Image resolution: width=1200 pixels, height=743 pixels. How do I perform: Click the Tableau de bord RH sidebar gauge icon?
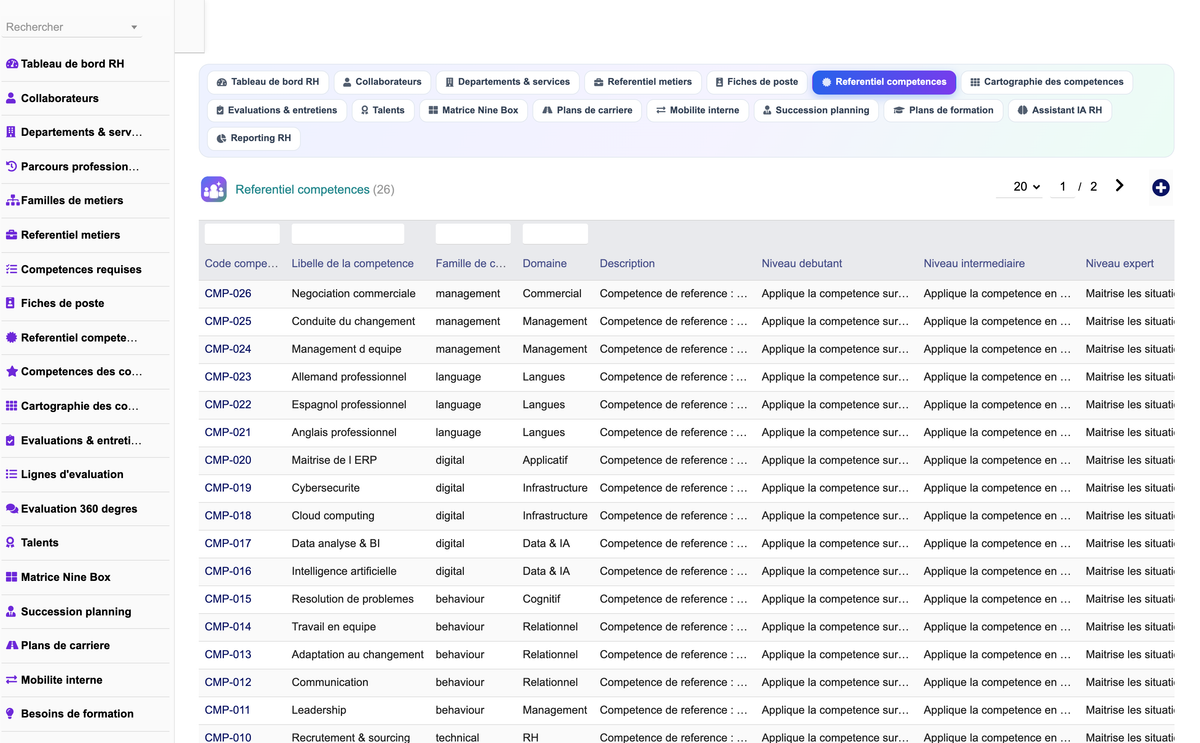pos(12,64)
